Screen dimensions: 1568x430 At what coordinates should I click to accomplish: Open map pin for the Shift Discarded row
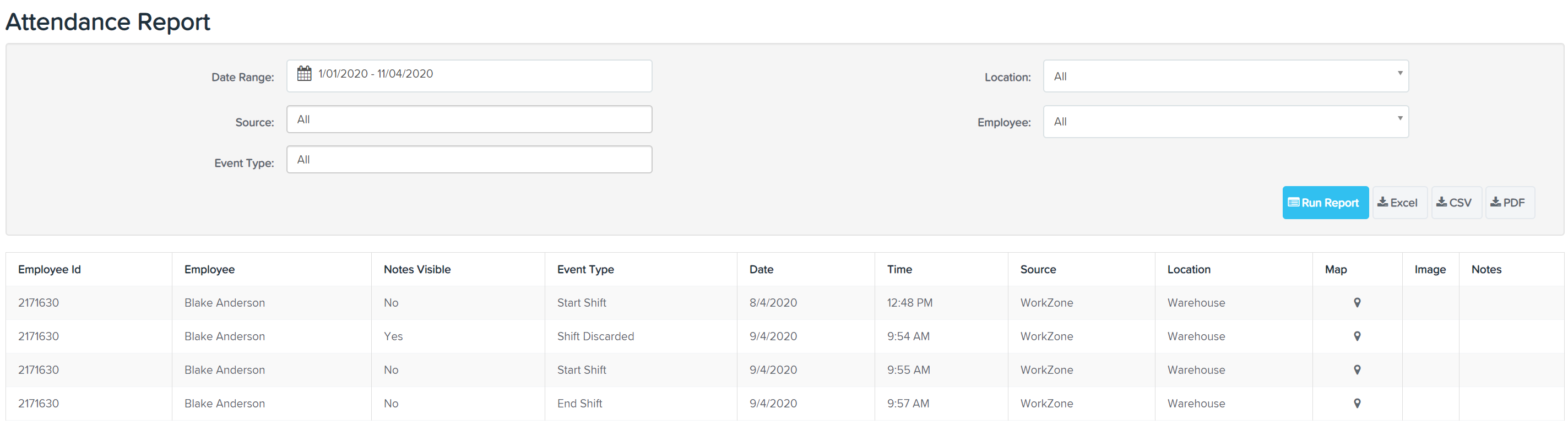(x=1357, y=336)
